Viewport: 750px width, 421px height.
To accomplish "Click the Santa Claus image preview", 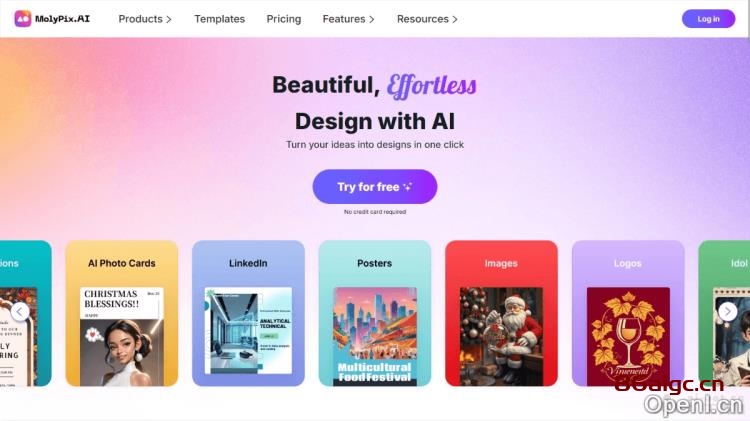I will coord(501,336).
